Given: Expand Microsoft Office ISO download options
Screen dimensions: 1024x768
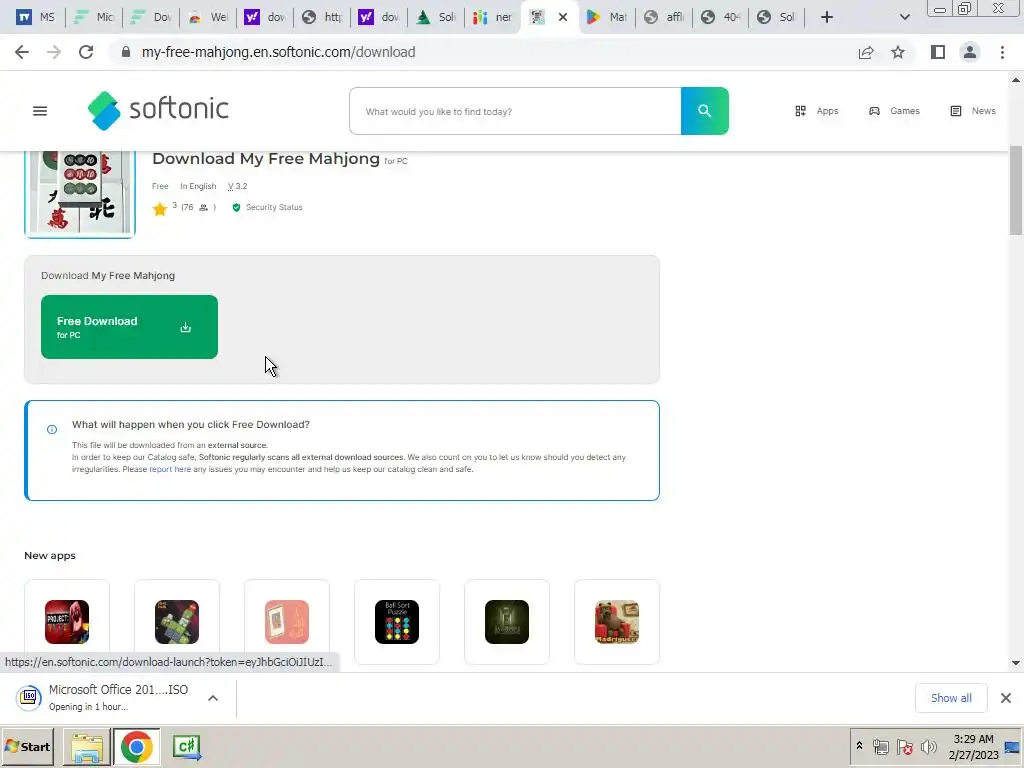Looking at the screenshot, I should 213,698.
